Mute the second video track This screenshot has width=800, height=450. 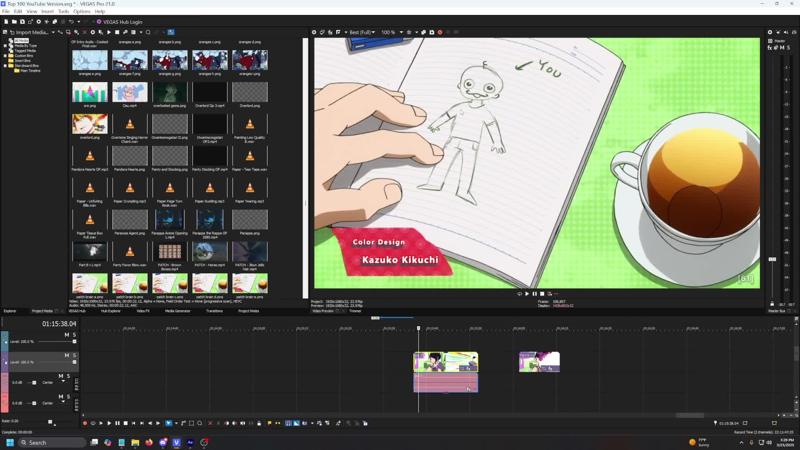click(66, 355)
